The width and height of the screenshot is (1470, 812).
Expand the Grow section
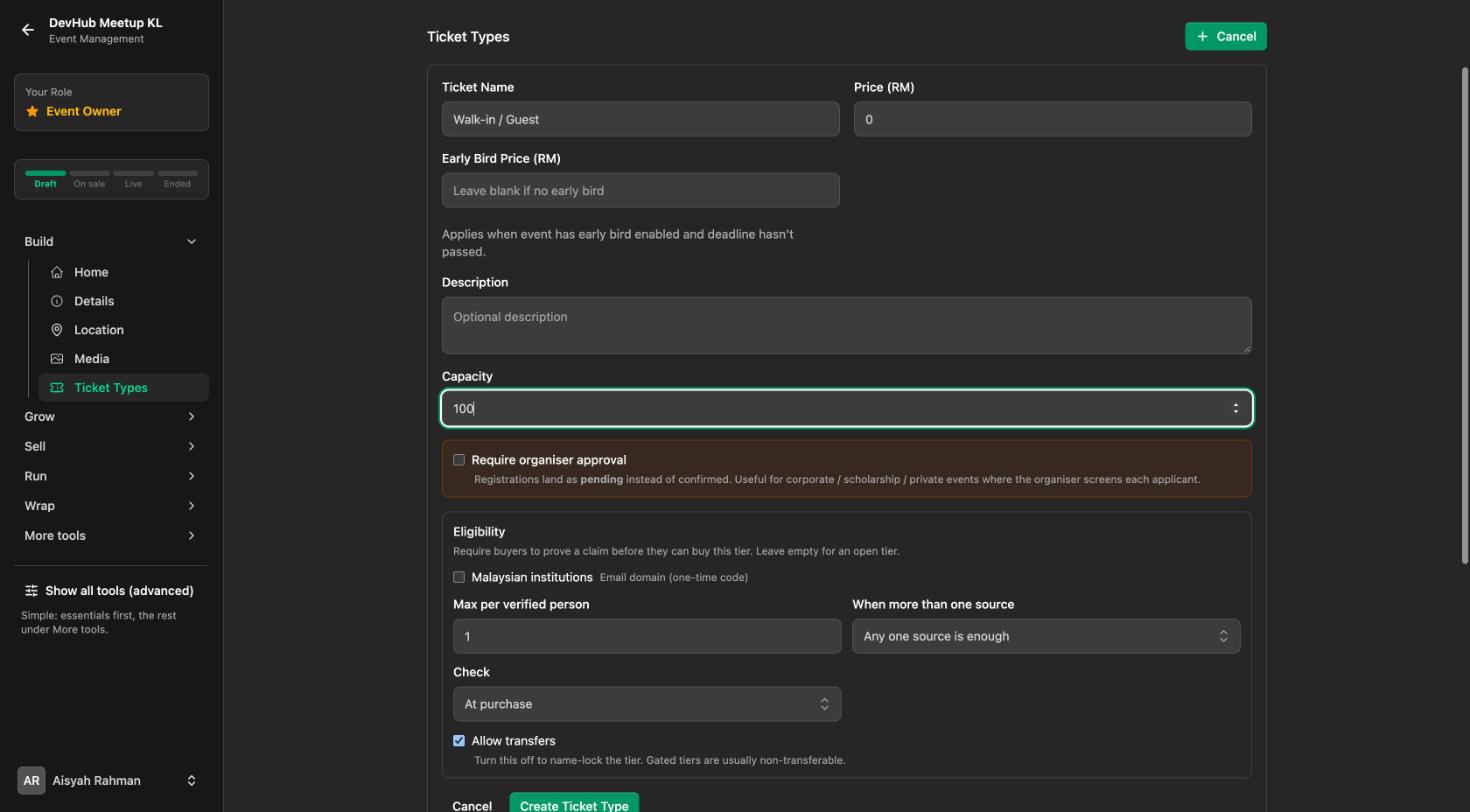[111, 417]
